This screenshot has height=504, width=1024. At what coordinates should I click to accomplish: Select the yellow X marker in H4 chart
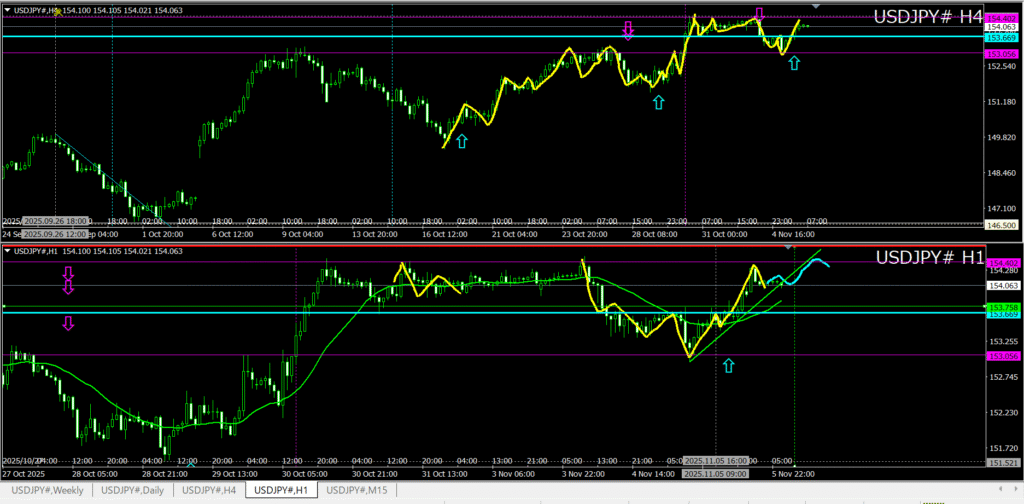pyautogui.click(x=57, y=11)
